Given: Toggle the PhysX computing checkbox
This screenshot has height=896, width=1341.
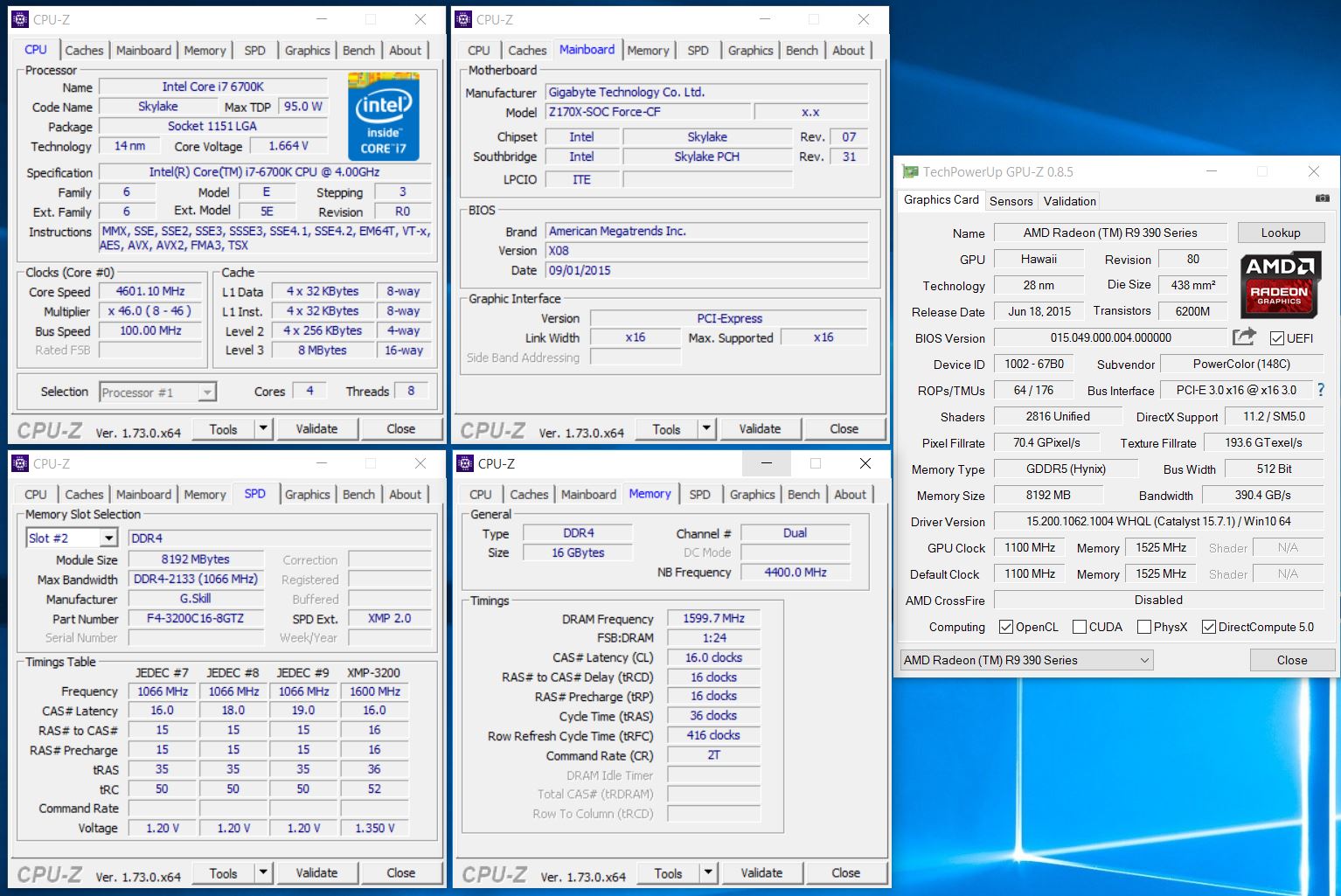Looking at the screenshot, I should (x=1143, y=627).
